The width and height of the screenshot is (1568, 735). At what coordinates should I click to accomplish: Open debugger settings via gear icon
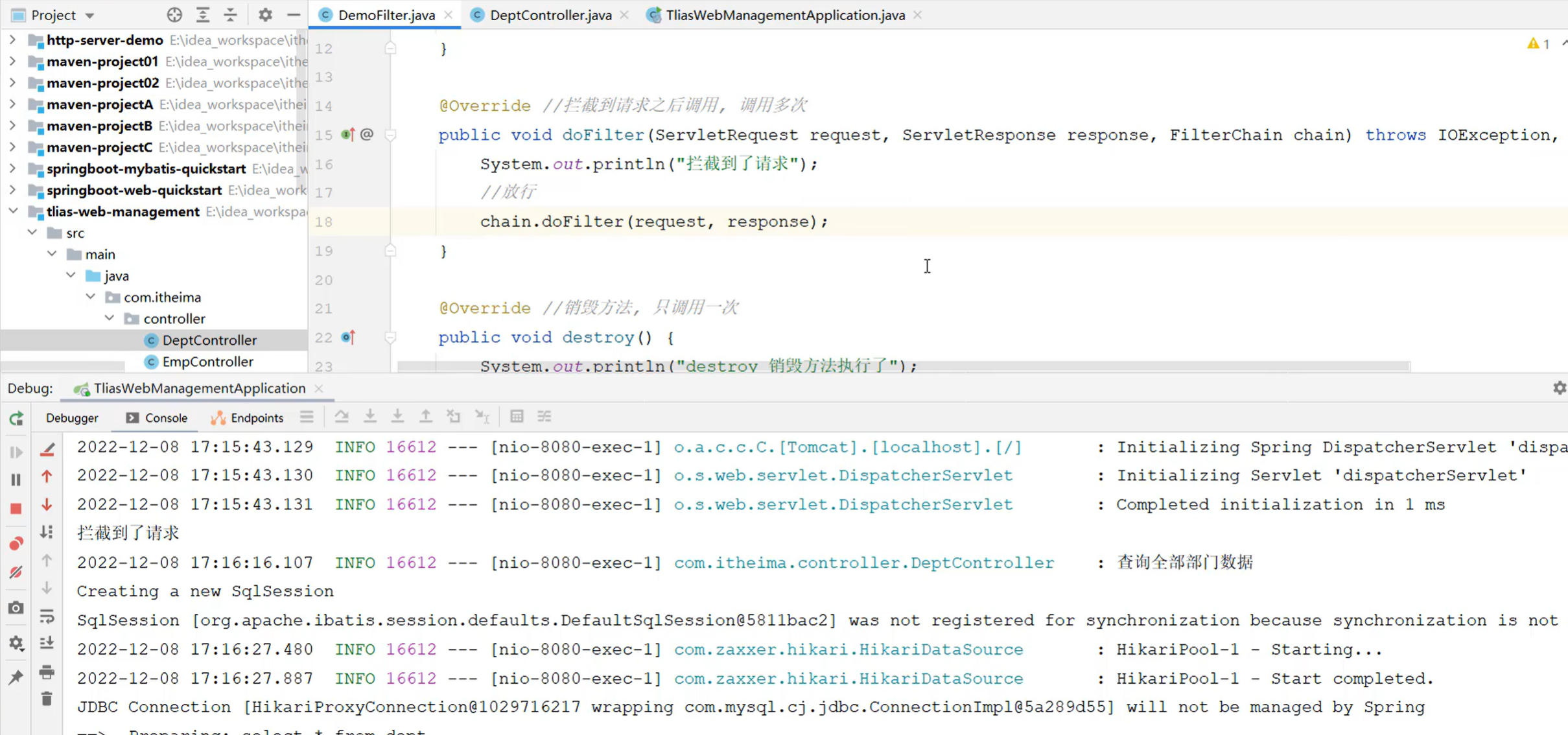(16, 644)
